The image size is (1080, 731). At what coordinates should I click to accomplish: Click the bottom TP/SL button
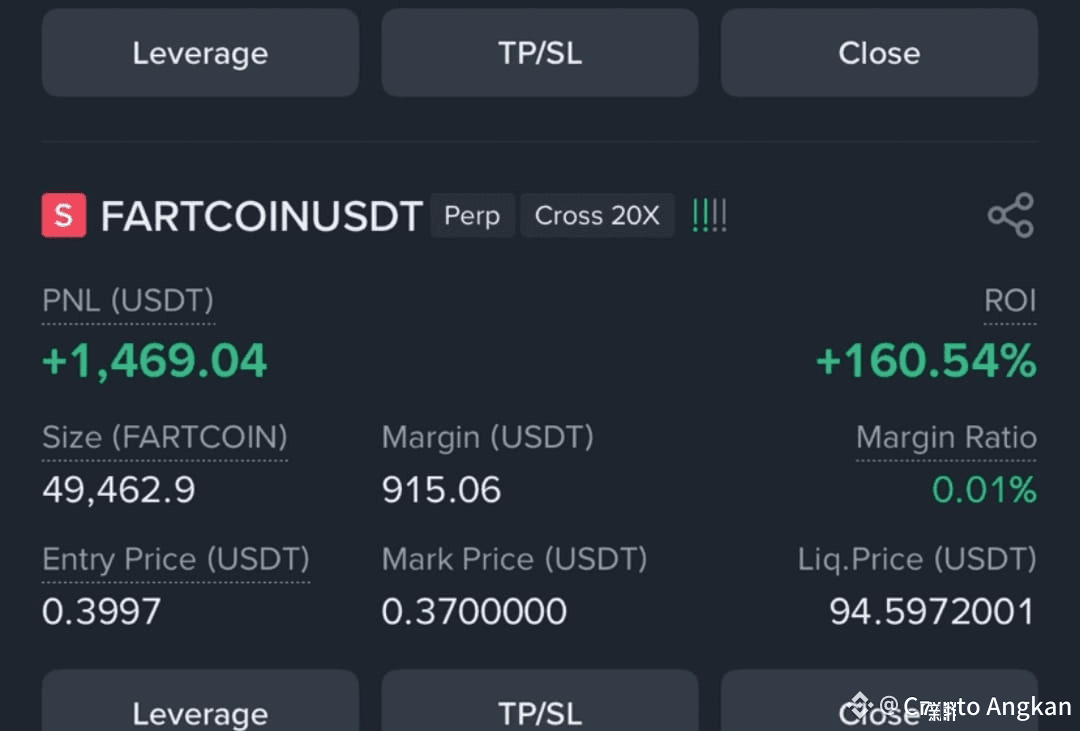(539, 712)
